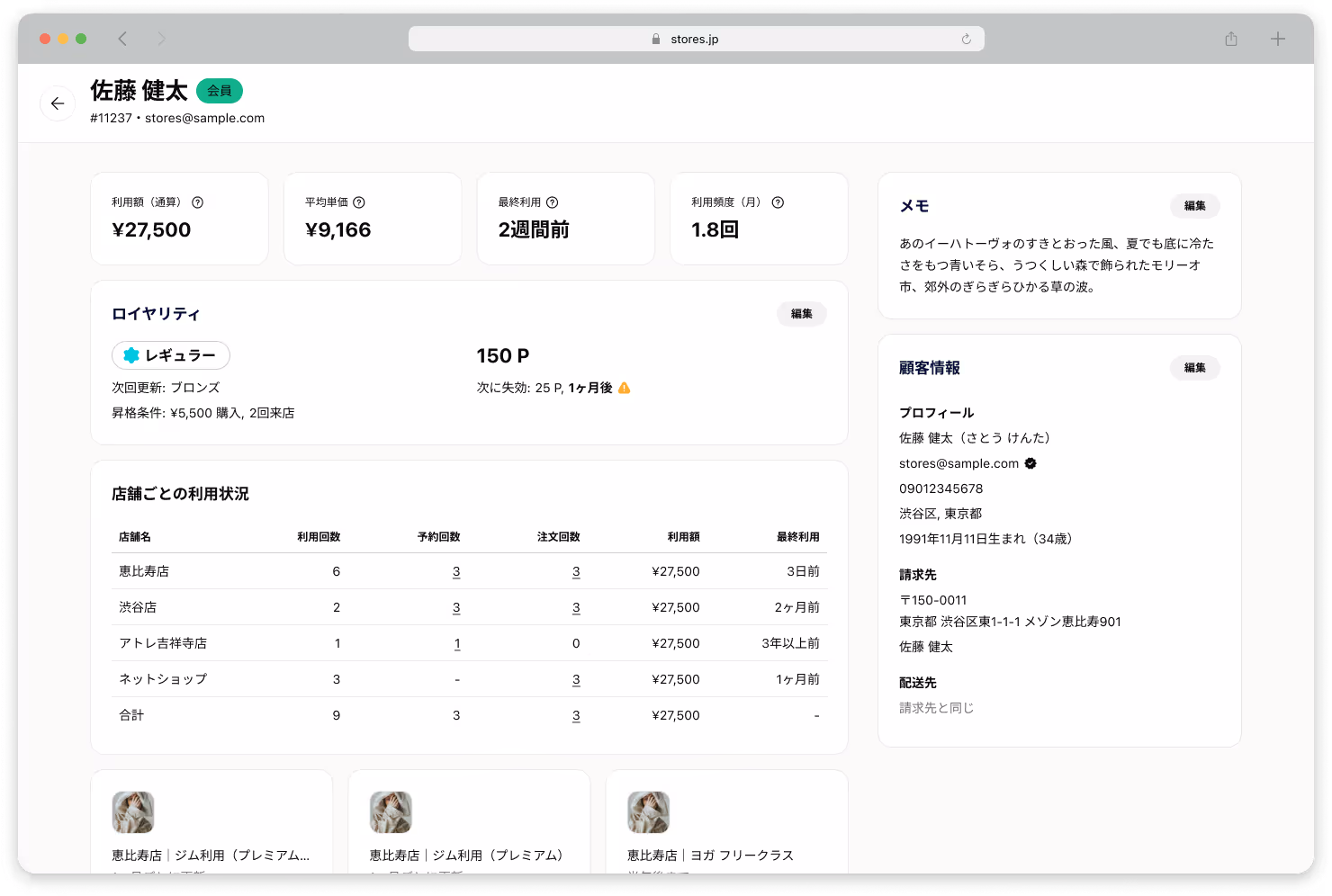Edit the 顧客情報 panel
Image resolution: width=1332 pixels, height=896 pixels.
click(1194, 368)
